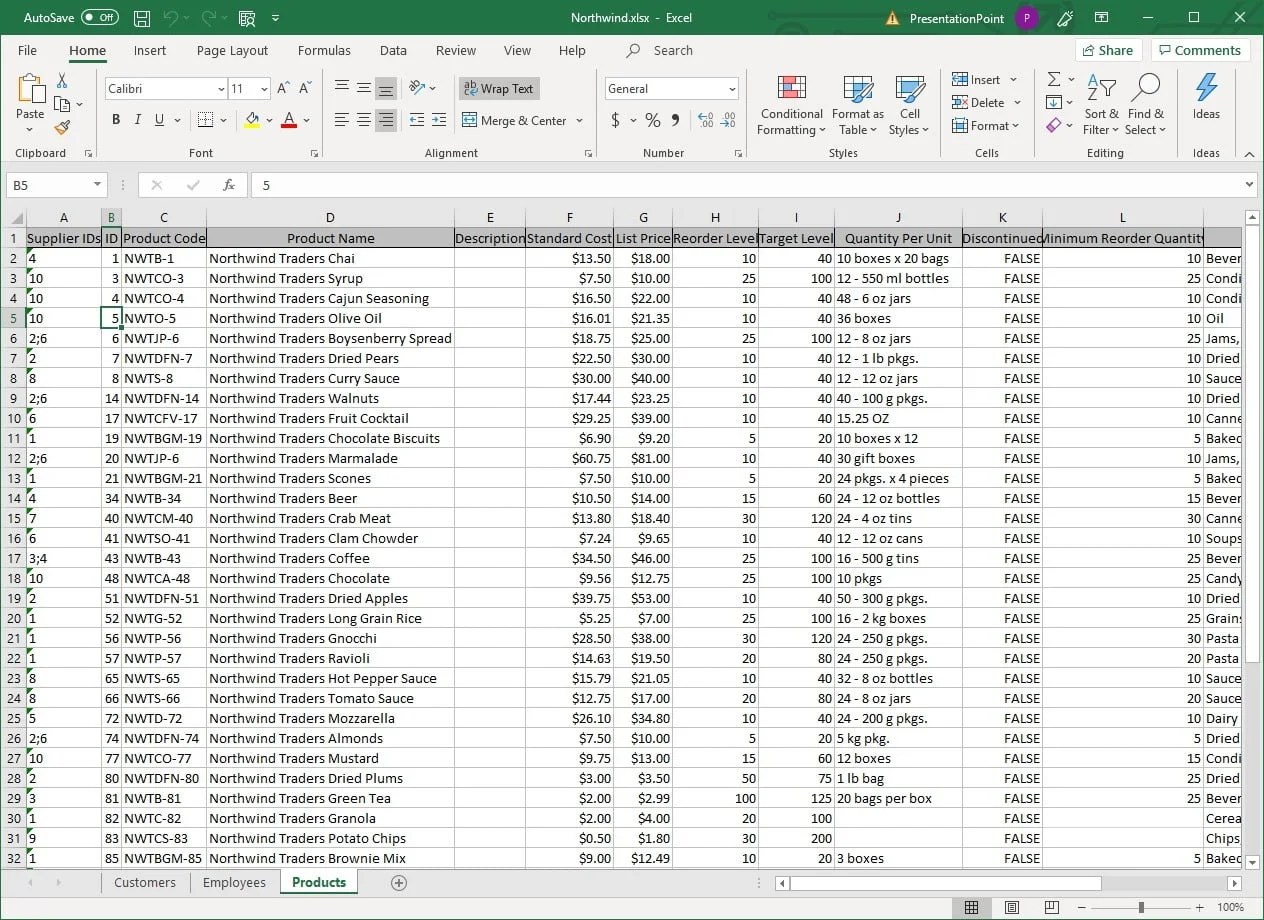Screen dimensions: 1264x920
Task: Click the Format Painter brush icon
Action: (x=62, y=127)
